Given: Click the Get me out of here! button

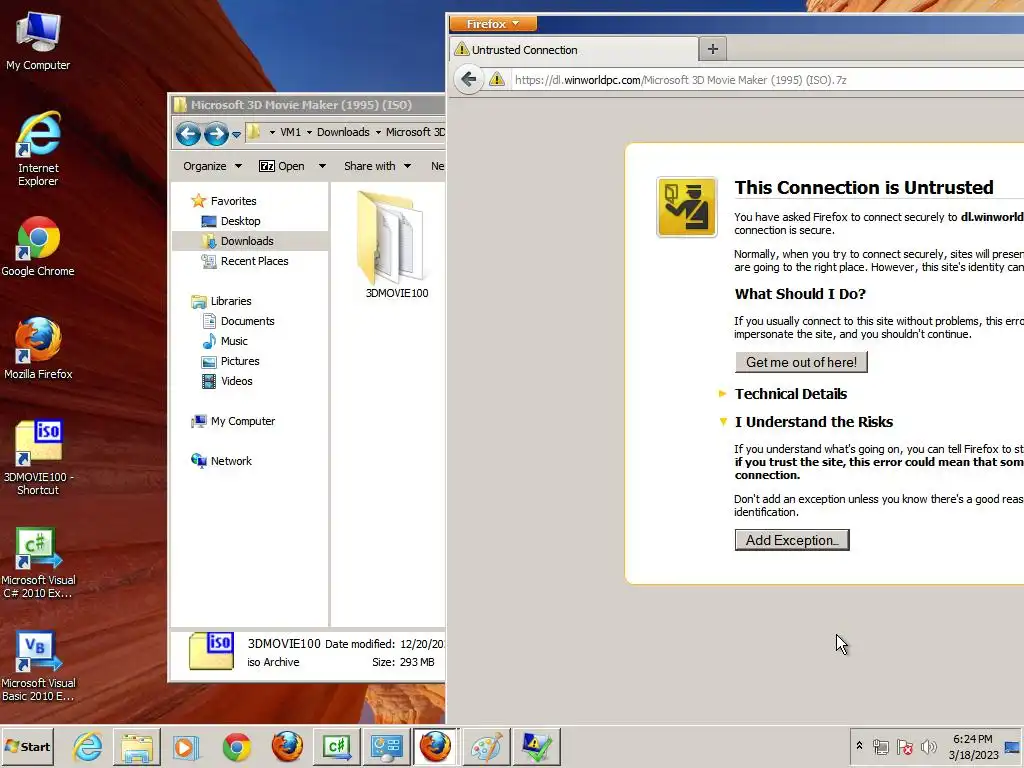Looking at the screenshot, I should (x=801, y=362).
